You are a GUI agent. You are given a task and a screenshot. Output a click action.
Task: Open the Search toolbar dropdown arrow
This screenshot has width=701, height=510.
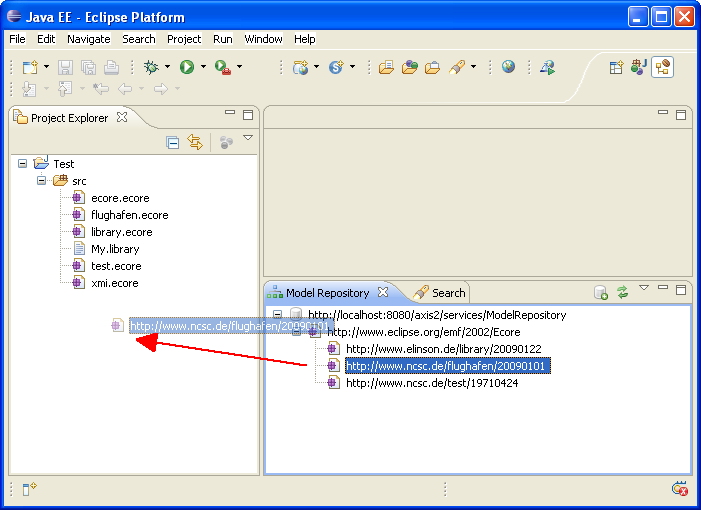pos(473,67)
